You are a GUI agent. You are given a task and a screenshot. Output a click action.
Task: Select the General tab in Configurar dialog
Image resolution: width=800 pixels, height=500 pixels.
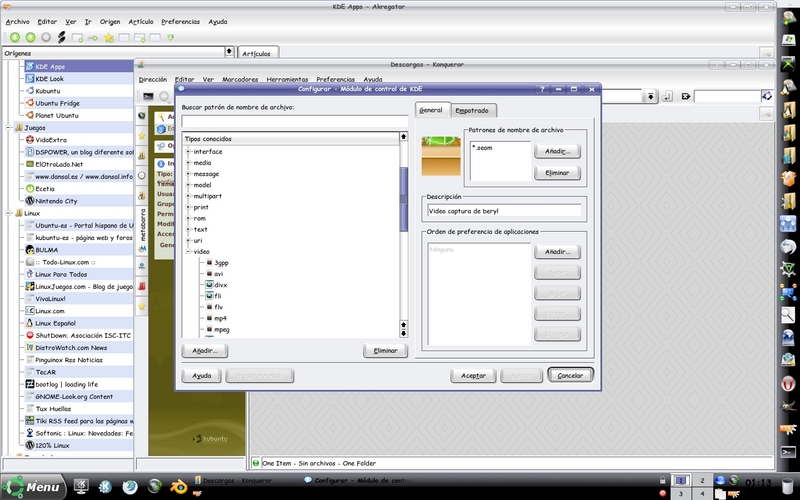click(431, 110)
